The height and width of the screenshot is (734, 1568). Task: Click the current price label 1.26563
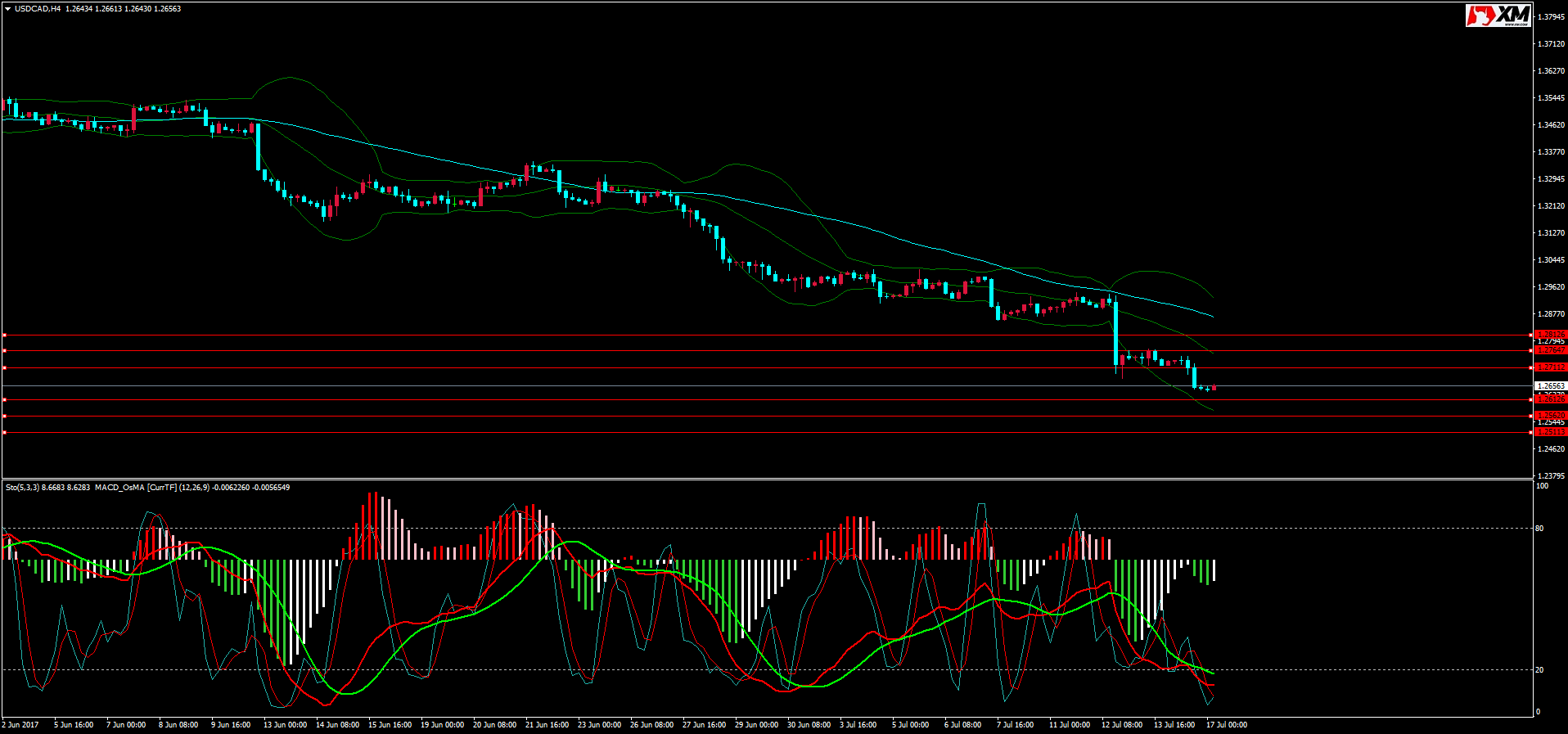coord(1551,385)
